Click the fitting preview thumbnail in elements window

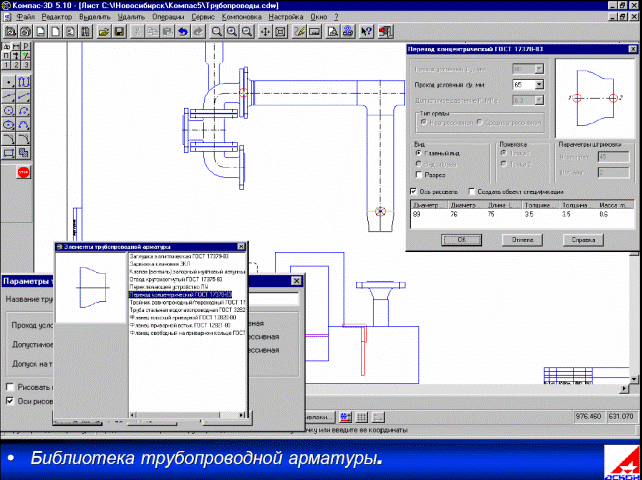(92, 288)
